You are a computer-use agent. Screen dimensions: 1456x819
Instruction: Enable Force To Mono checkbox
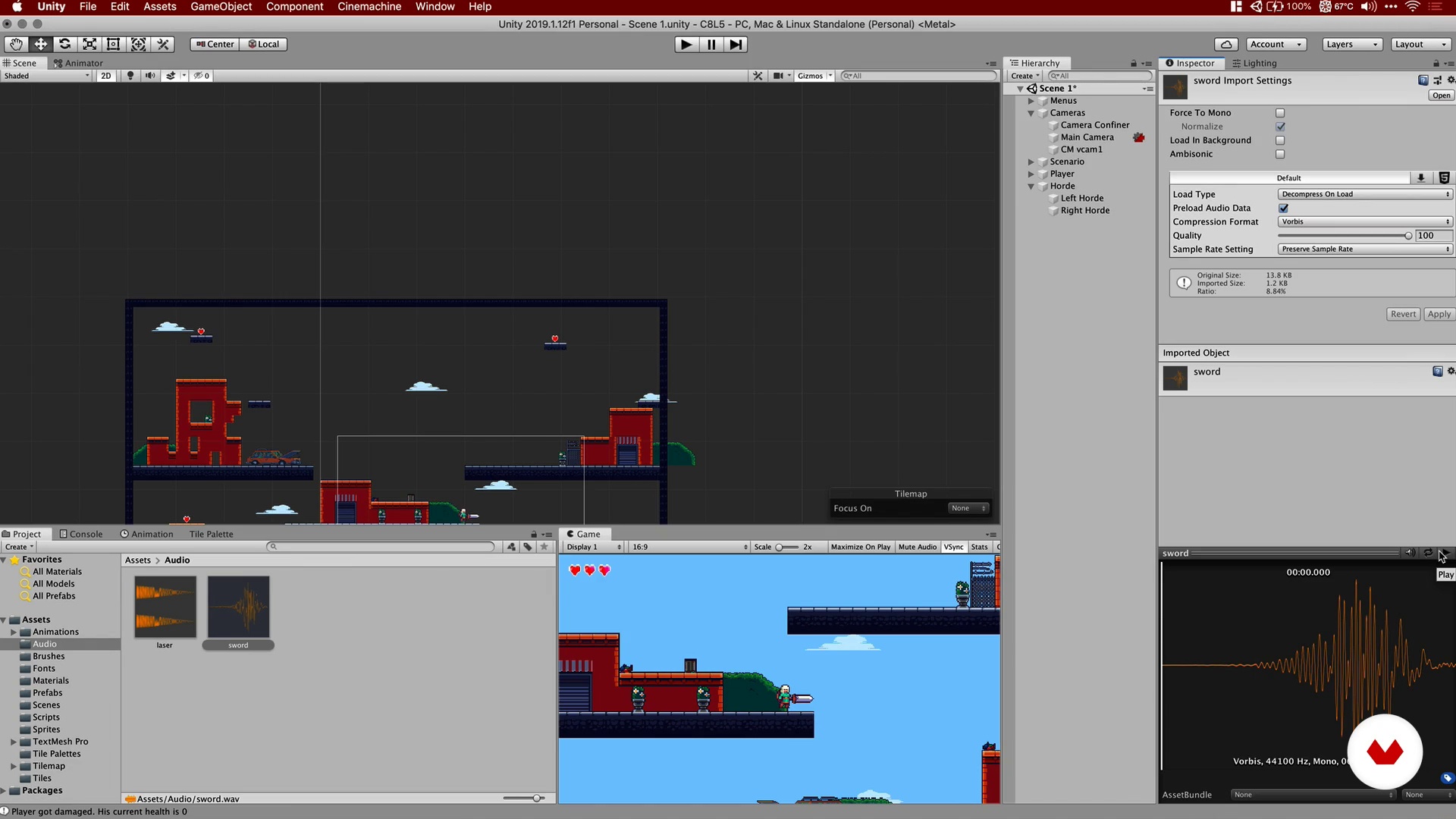click(x=1280, y=113)
